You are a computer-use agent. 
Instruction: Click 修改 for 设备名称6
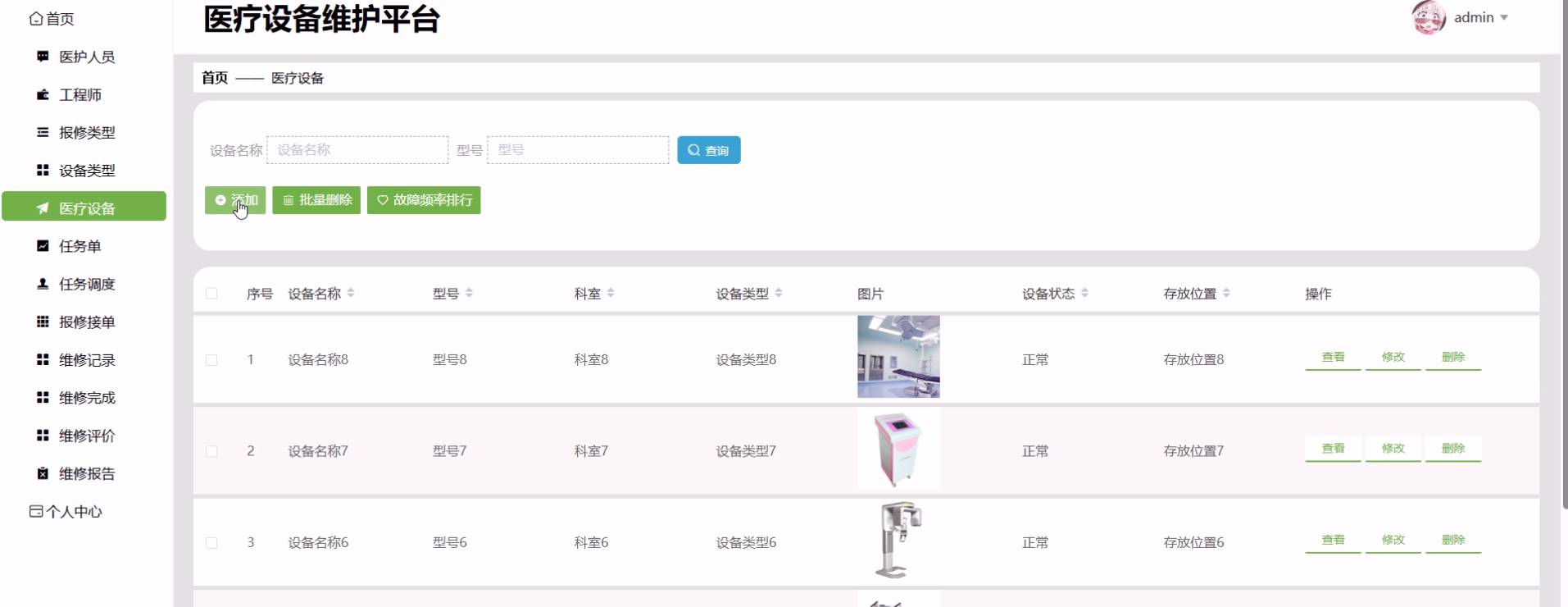[1393, 541]
